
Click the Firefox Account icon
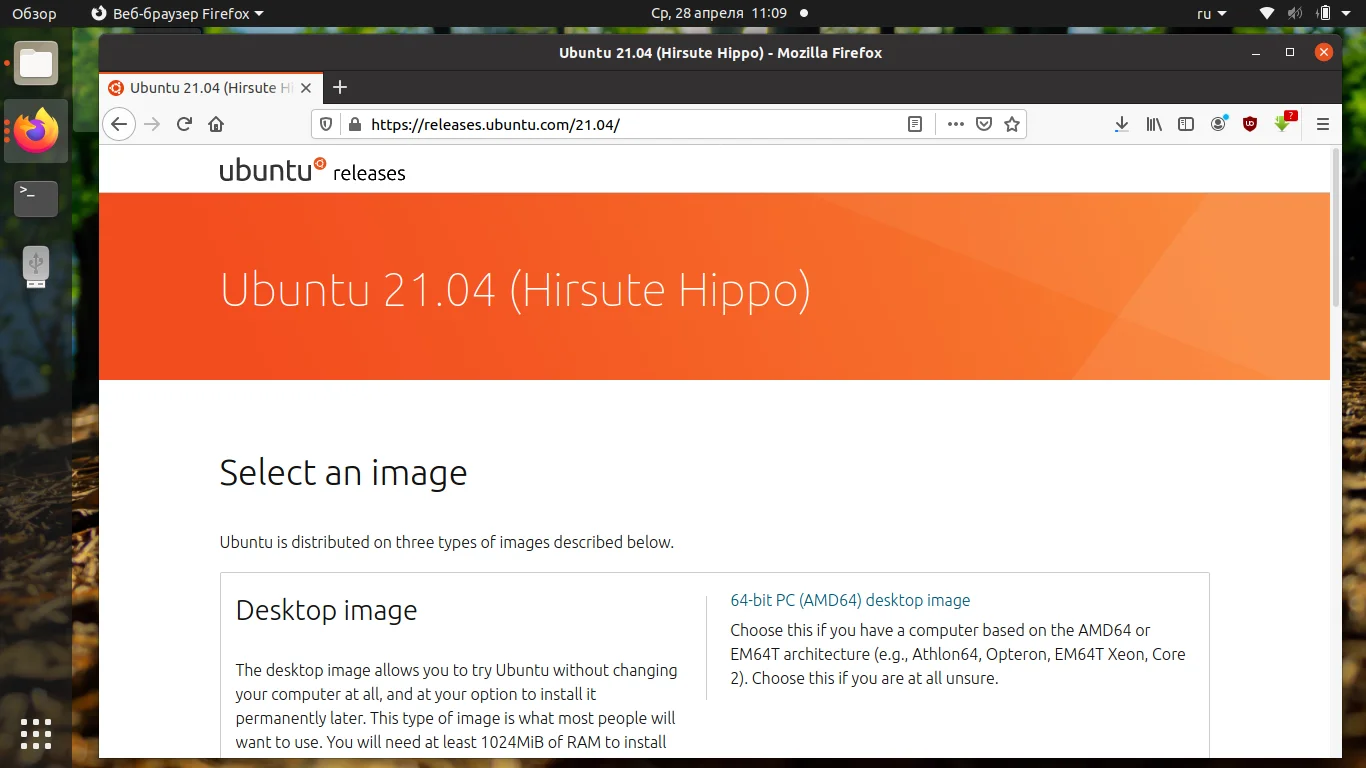pyautogui.click(x=1218, y=124)
